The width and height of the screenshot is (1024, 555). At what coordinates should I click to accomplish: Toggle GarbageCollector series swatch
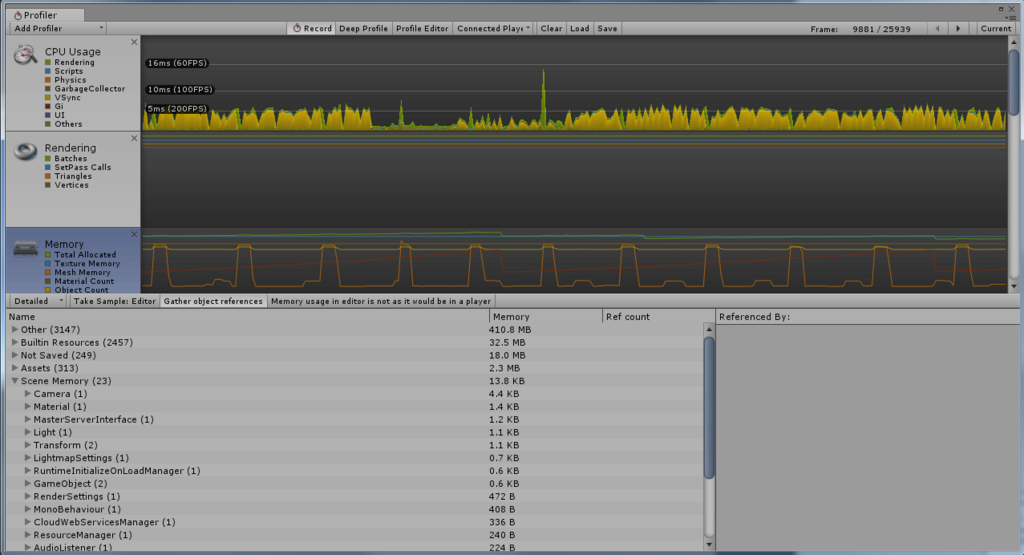[48, 89]
